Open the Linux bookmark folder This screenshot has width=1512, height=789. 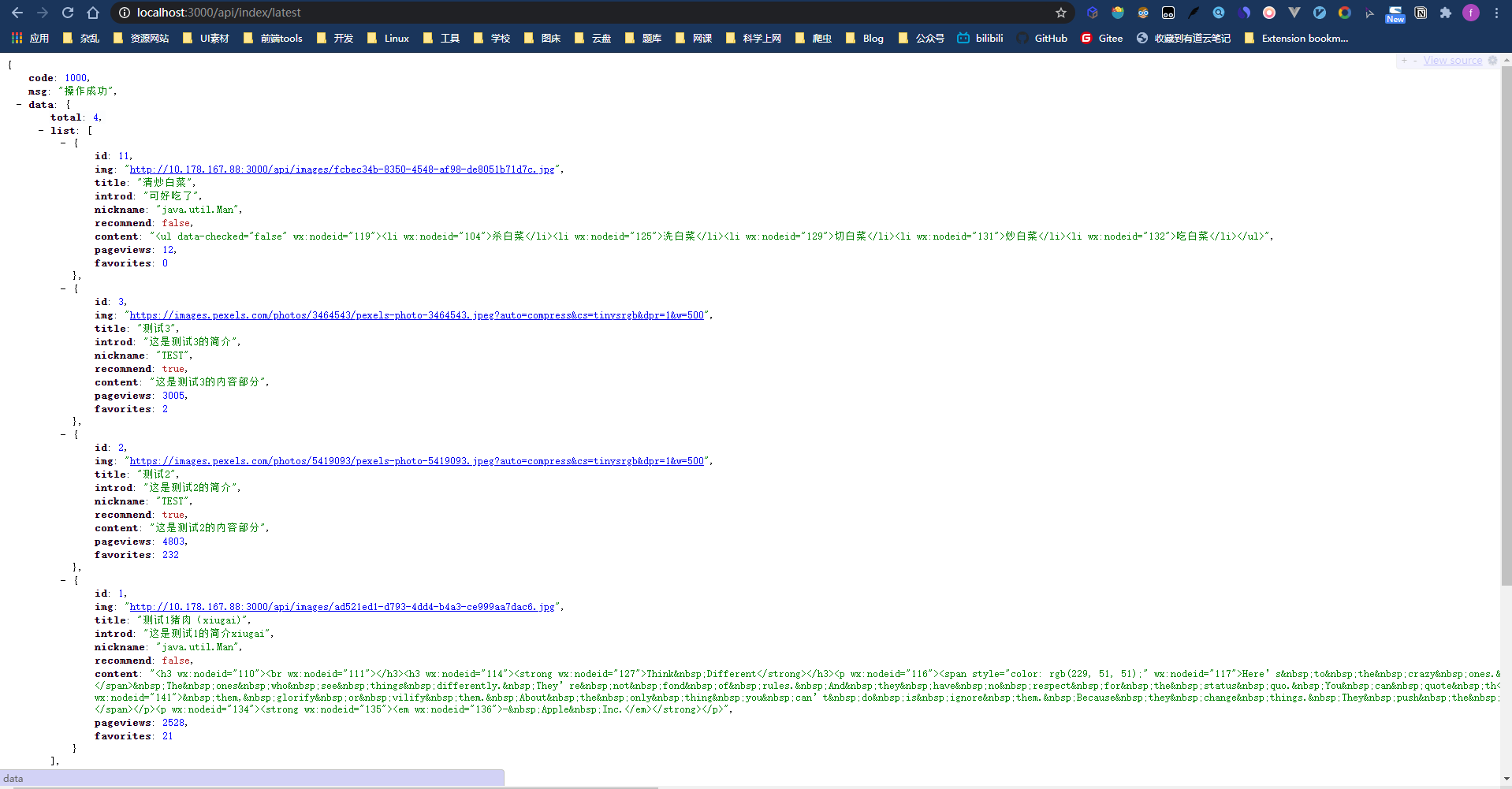[388, 38]
